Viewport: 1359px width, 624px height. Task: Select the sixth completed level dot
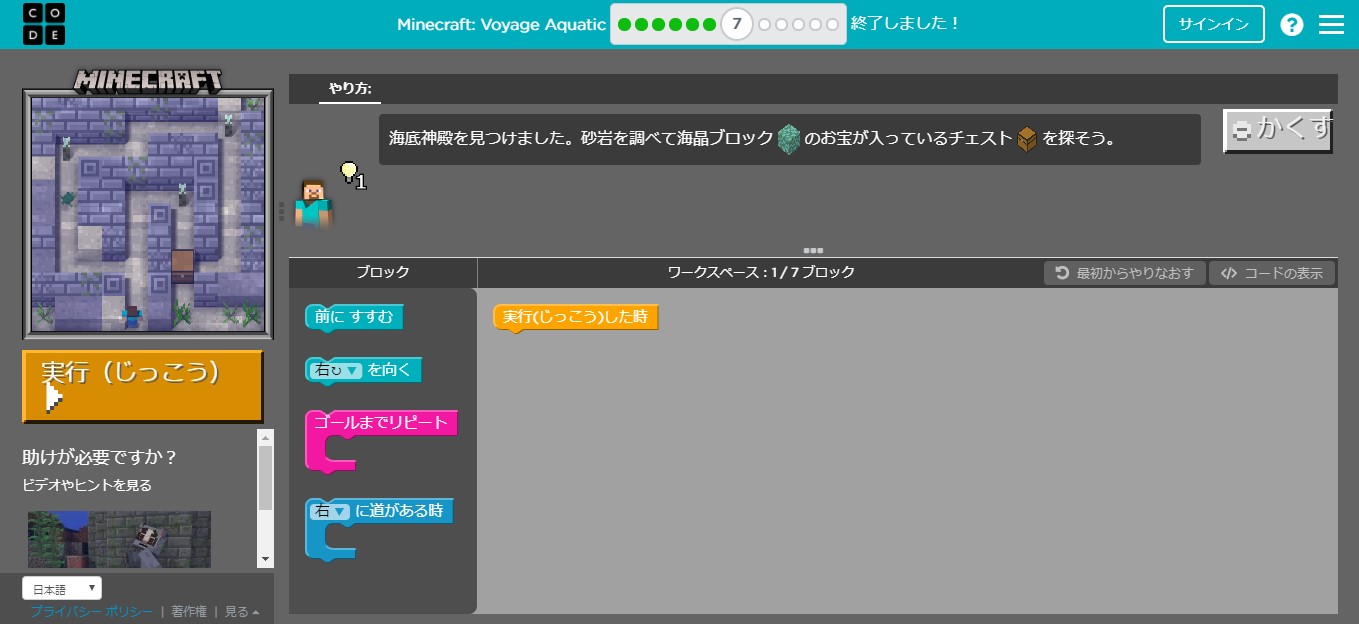[710, 24]
